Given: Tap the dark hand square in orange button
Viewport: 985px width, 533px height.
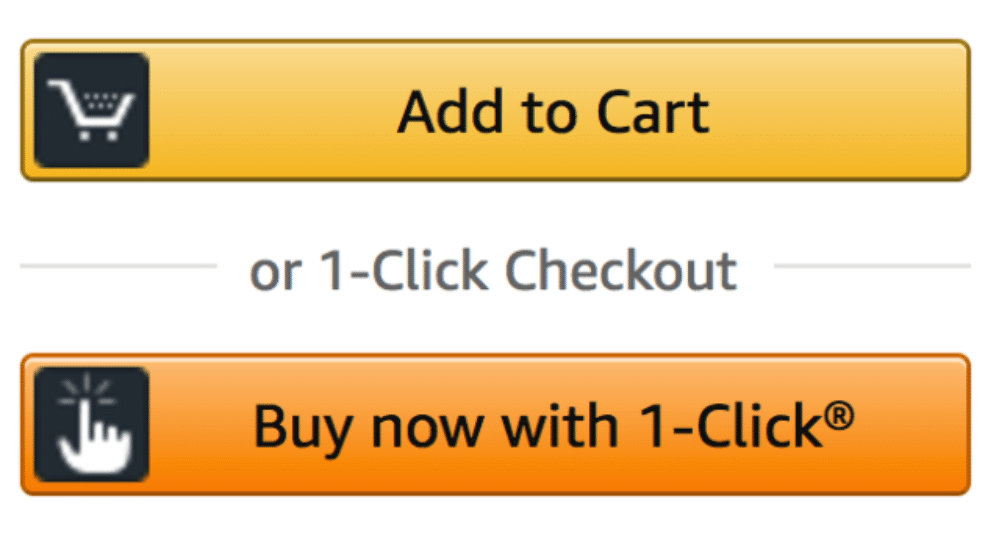Looking at the screenshot, I should click(92, 424).
